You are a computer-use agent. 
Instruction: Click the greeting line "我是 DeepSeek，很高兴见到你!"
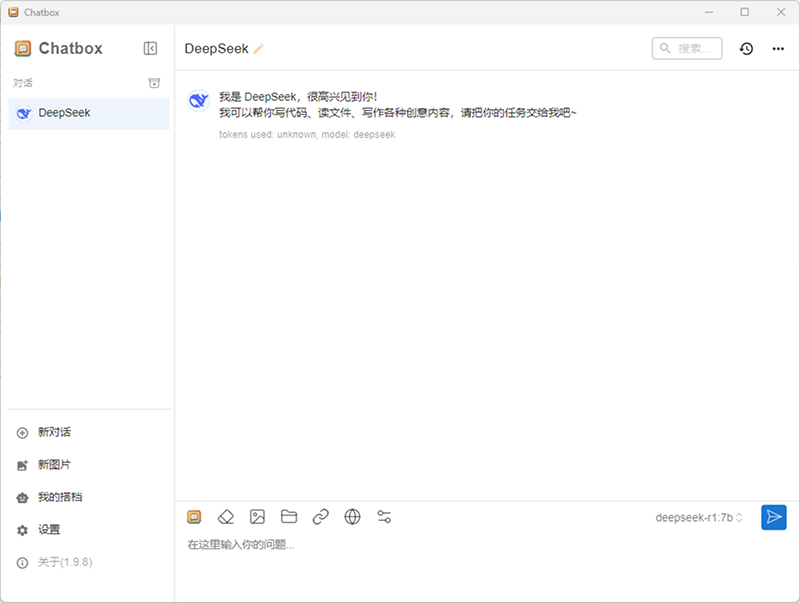point(298,96)
